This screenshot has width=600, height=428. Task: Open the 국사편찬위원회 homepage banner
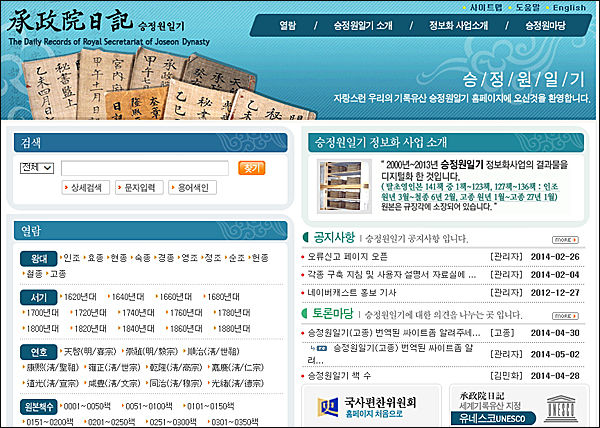372,406
